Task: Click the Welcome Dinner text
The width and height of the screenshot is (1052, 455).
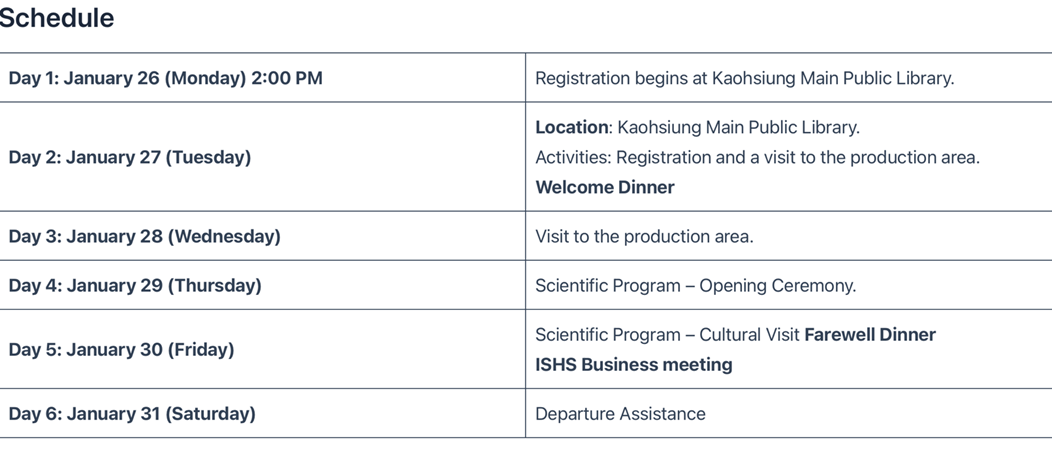Action: pyautogui.click(x=604, y=187)
